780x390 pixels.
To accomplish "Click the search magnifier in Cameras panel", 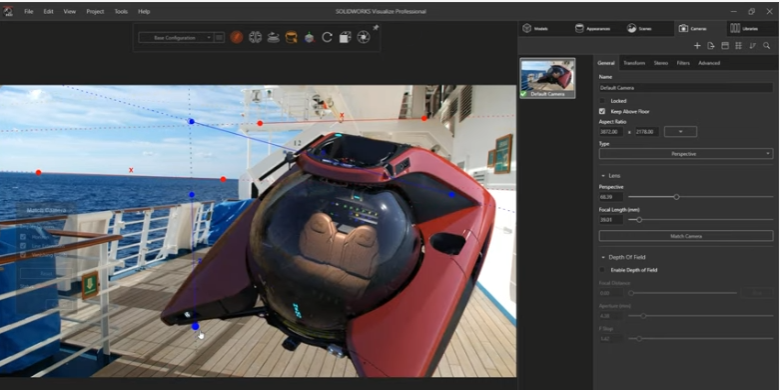I will click(767, 46).
